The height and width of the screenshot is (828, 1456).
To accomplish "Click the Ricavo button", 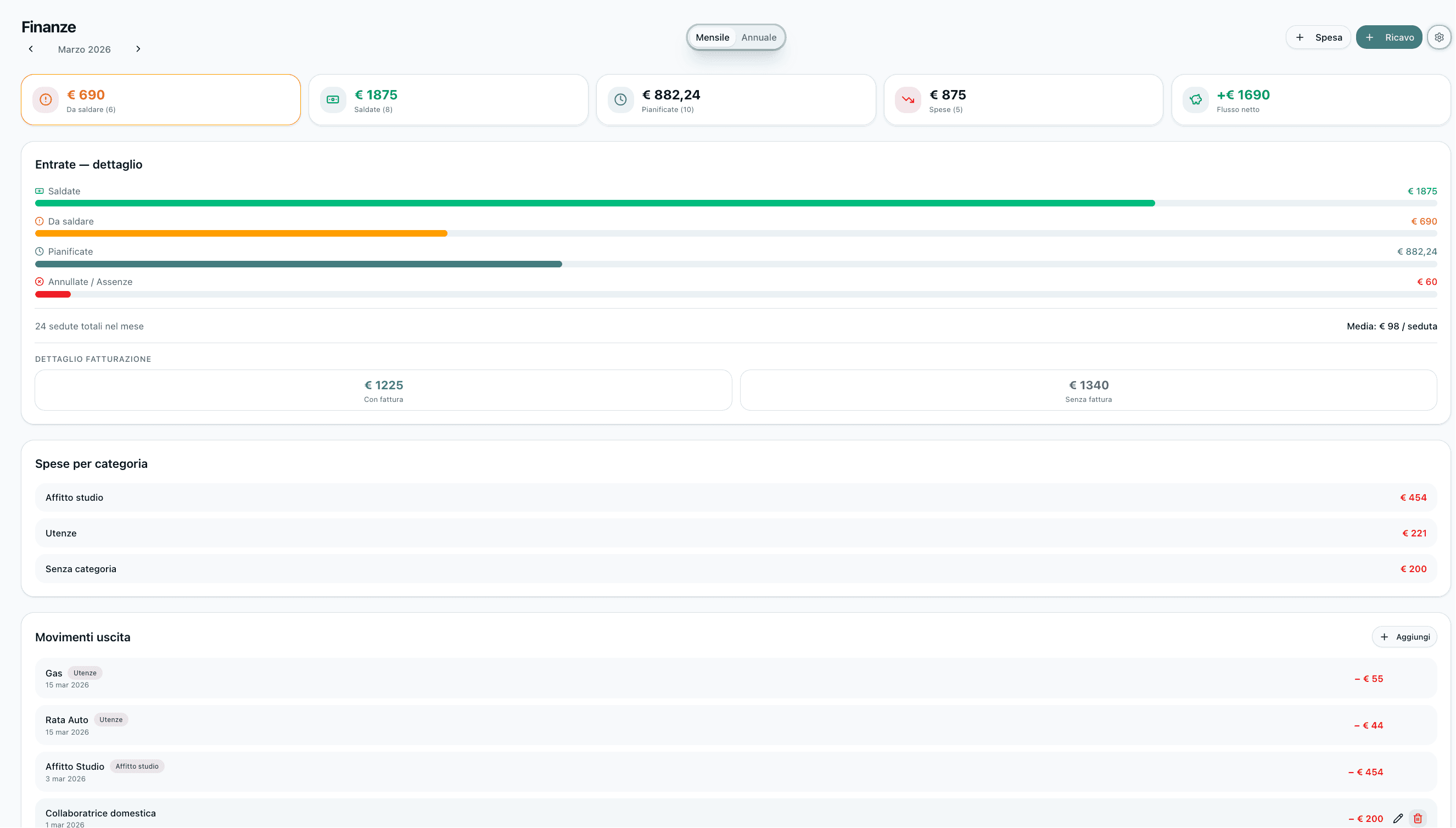I will (x=1389, y=37).
